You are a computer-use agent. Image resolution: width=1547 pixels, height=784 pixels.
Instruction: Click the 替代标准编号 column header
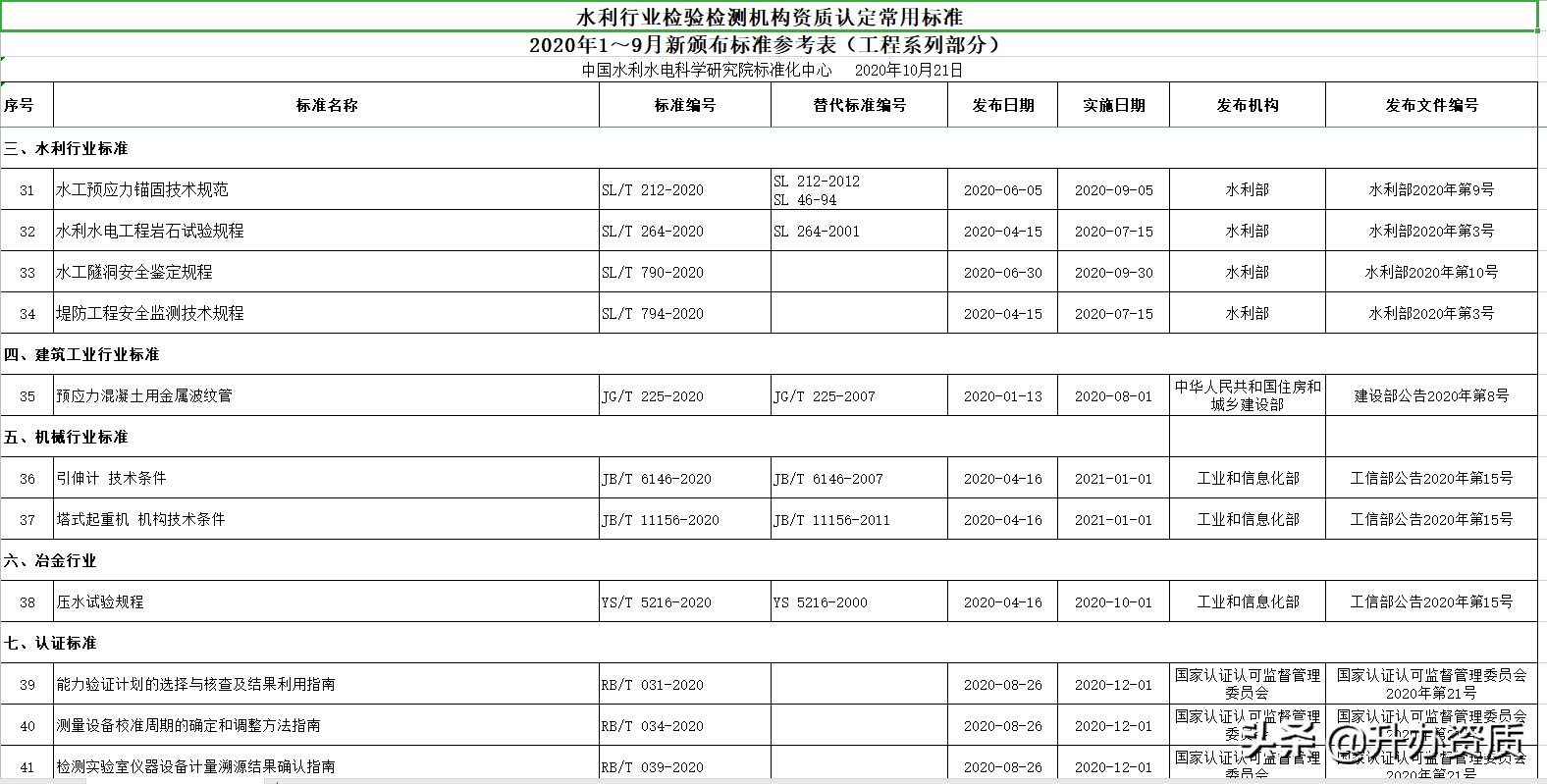(x=859, y=105)
